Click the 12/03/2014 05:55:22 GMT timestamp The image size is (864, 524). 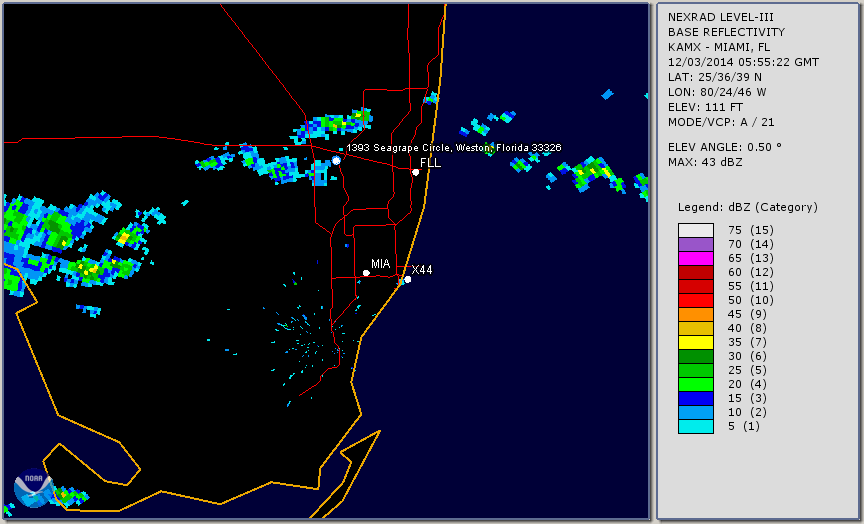[x=743, y=62]
